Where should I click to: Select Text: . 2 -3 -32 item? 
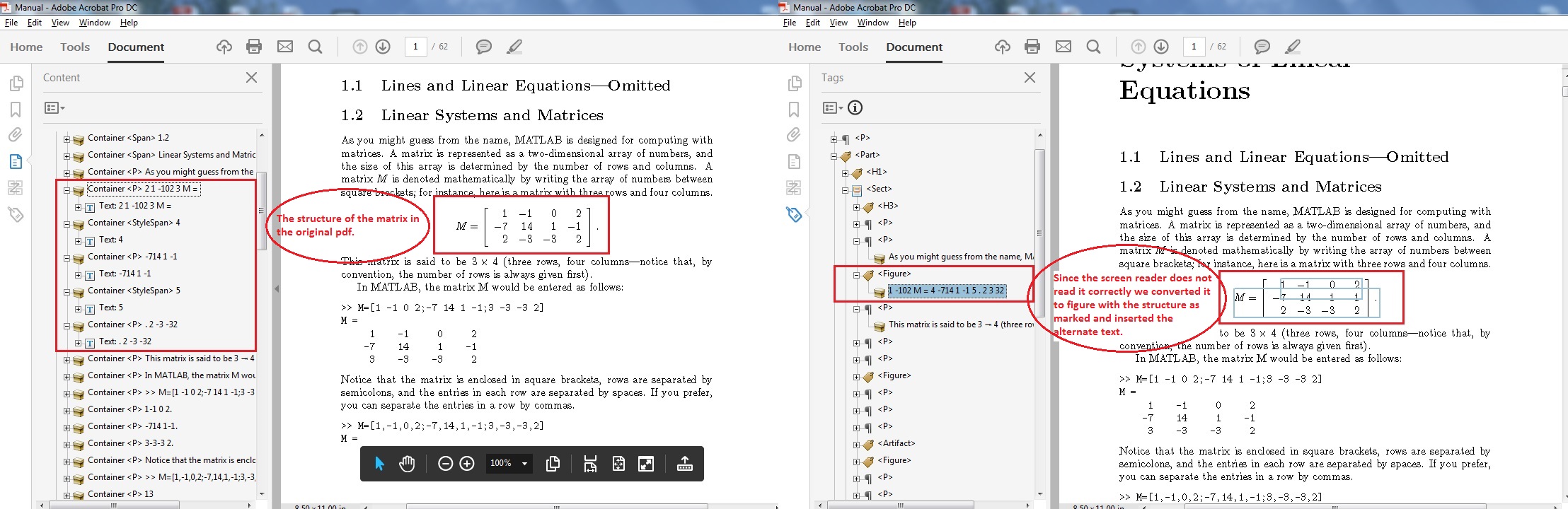[125, 341]
